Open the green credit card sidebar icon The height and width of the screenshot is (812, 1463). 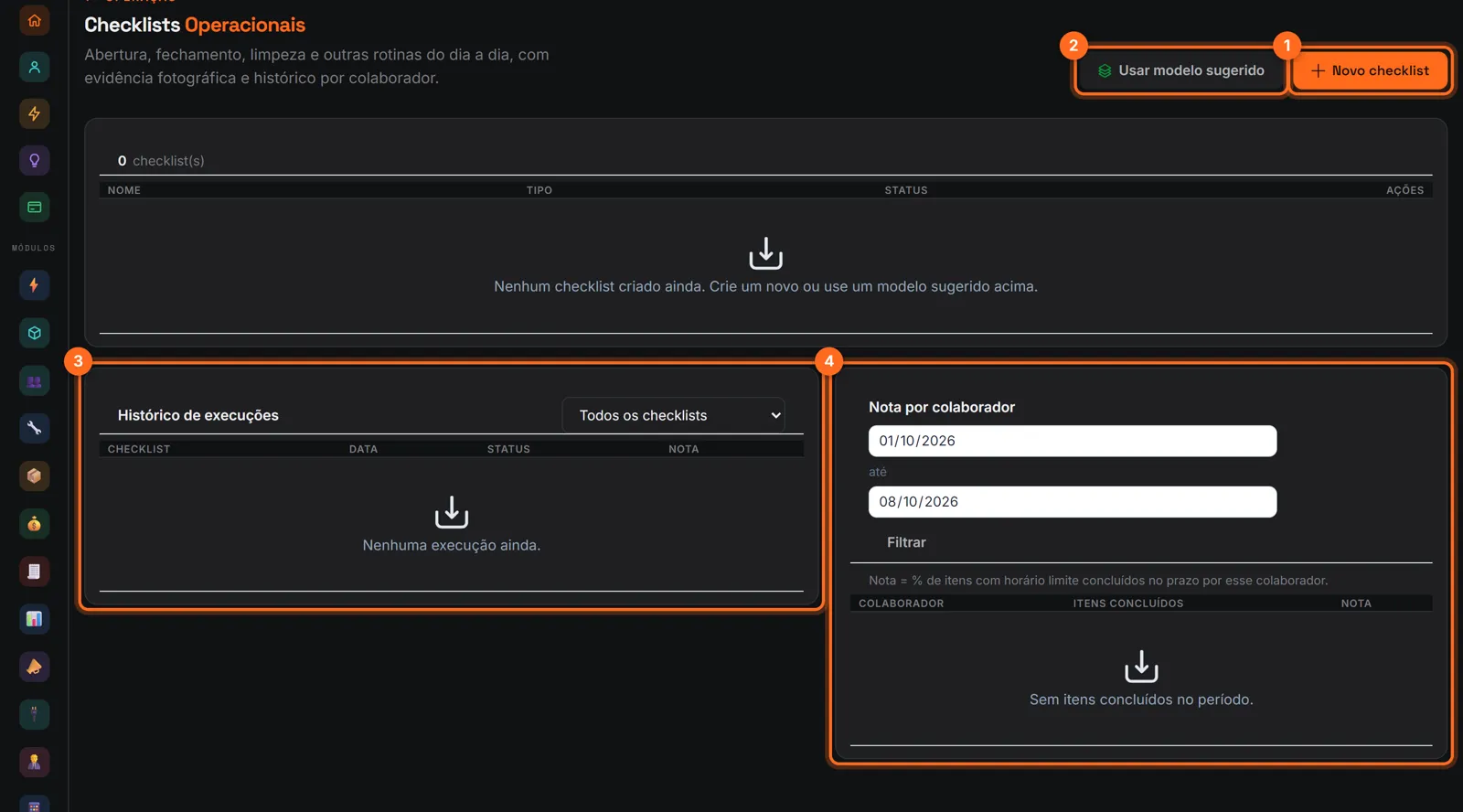35,207
